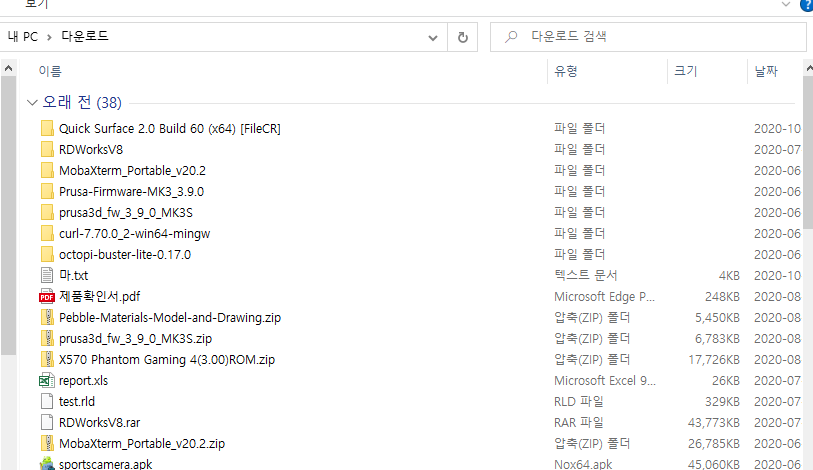The image size is (813, 470).
Task: Click the 248KB size cell
Action: [x=722, y=297]
